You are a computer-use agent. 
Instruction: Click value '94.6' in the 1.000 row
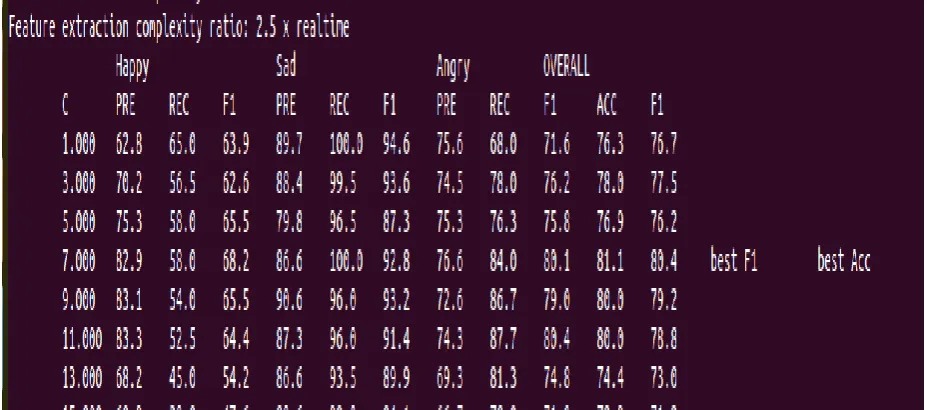(x=396, y=144)
